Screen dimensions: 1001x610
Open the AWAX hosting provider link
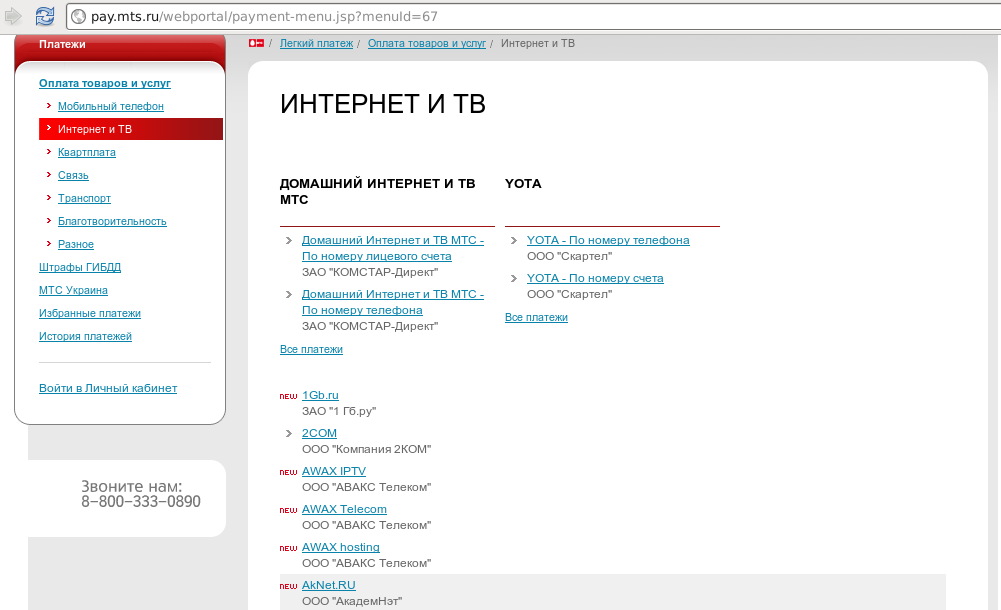click(x=340, y=547)
